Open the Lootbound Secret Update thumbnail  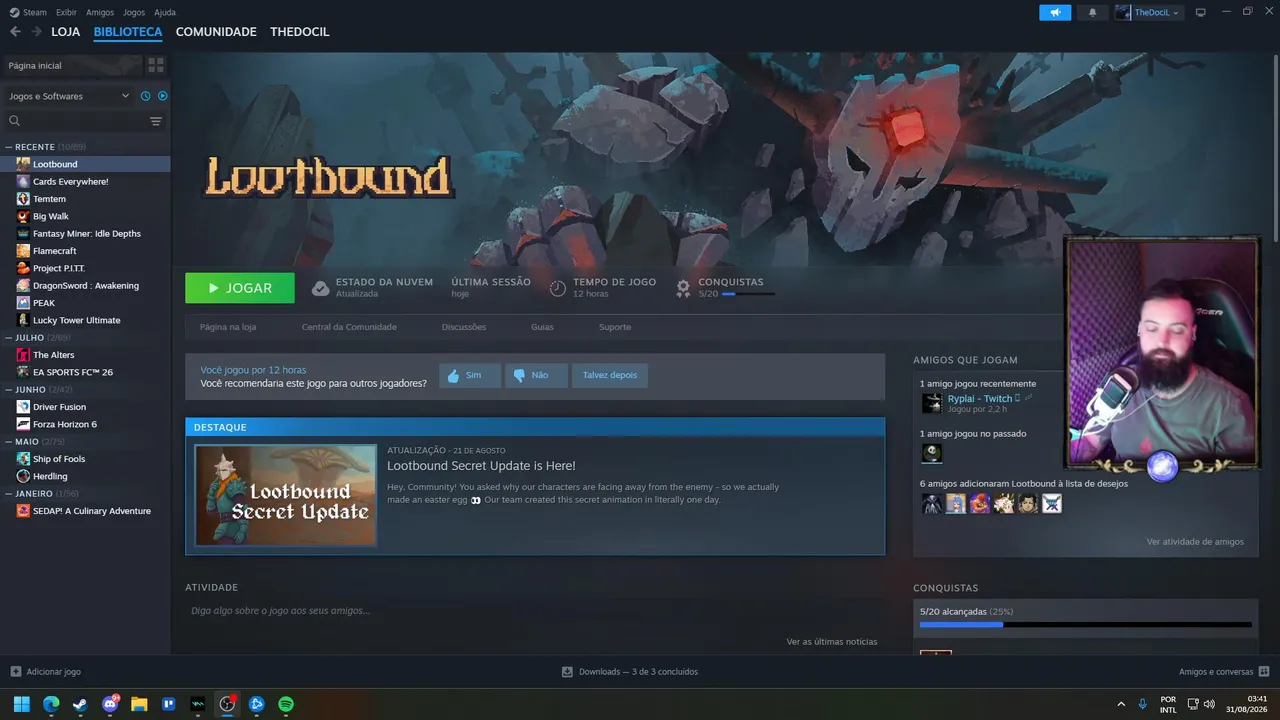click(286, 496)
